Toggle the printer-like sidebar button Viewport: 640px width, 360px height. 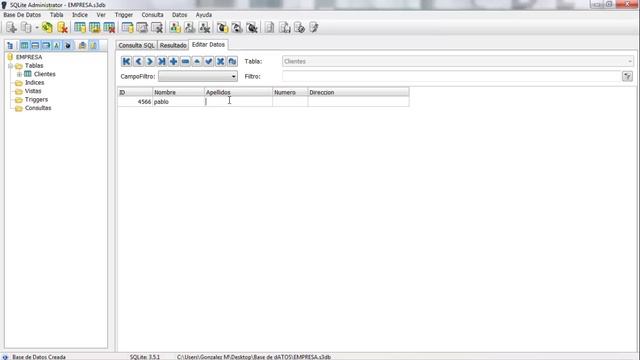coord(82,45)
